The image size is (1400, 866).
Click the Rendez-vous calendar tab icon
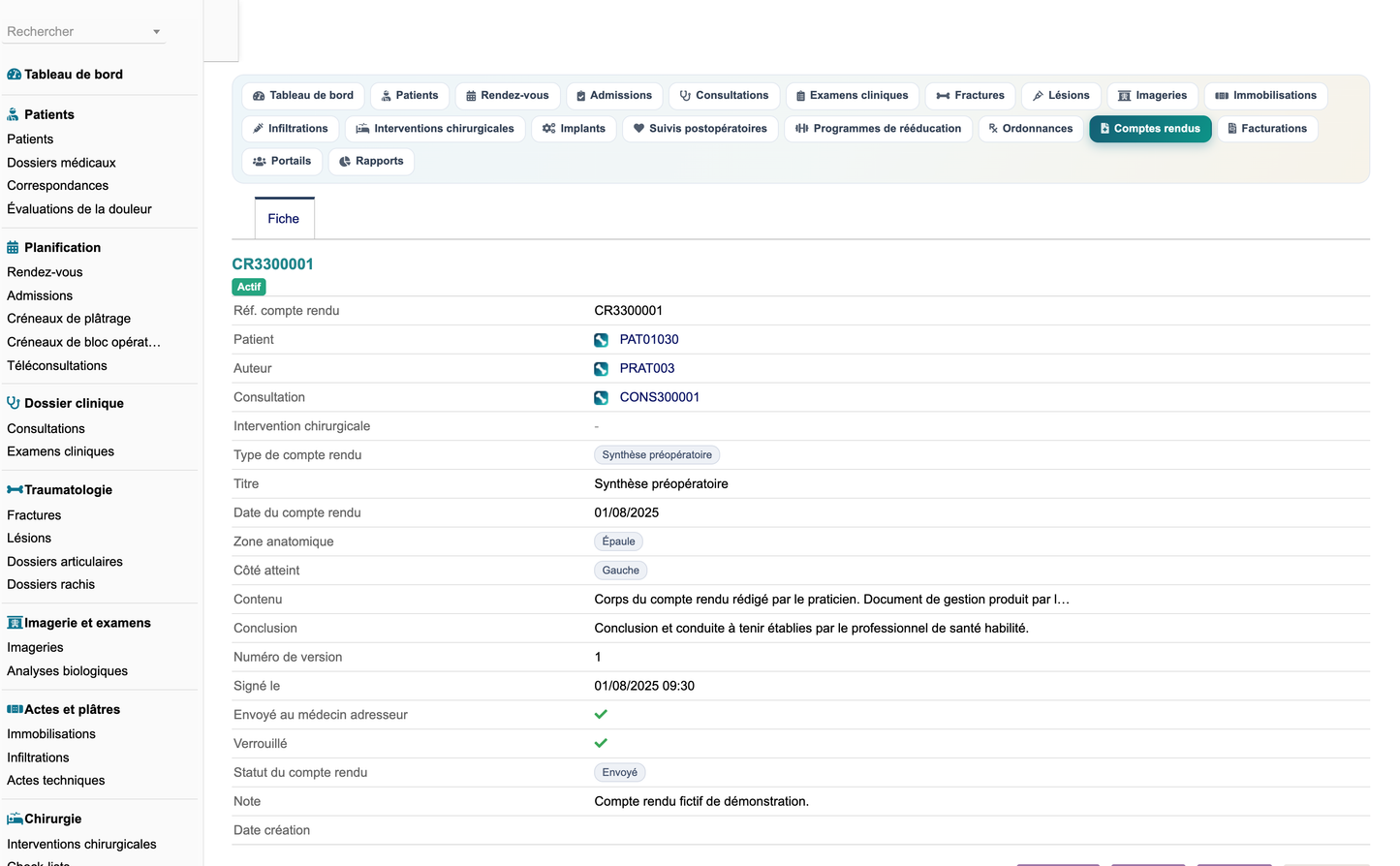coord(471,96)
